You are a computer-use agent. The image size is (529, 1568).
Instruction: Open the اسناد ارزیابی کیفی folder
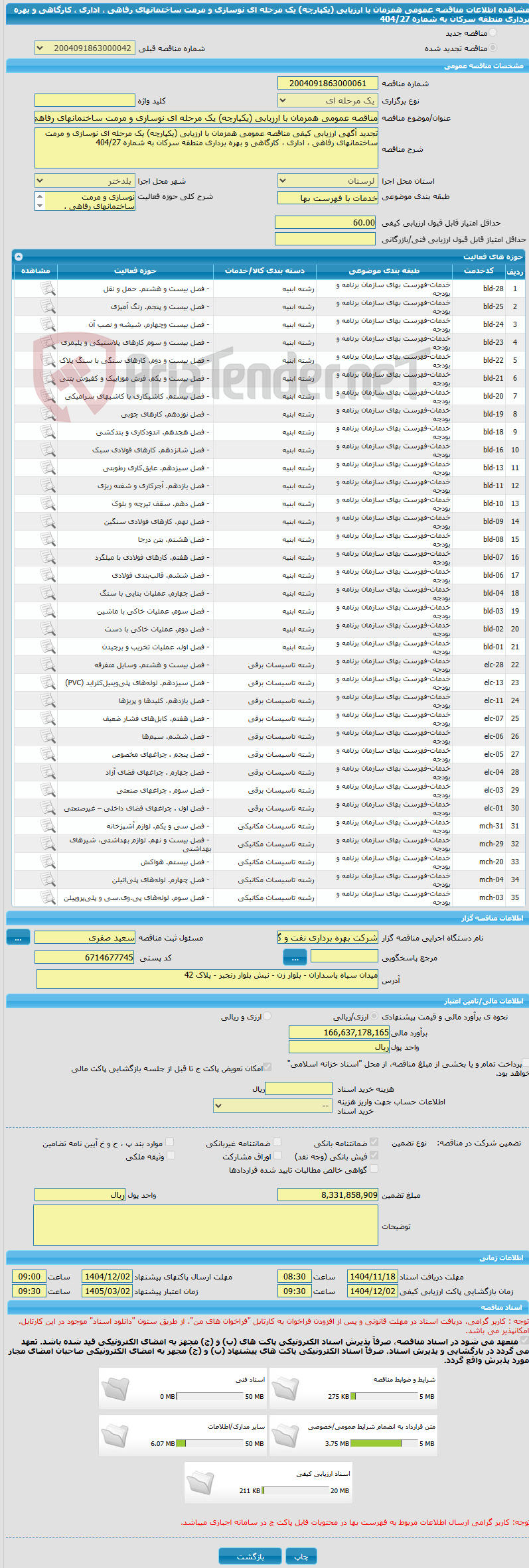[200, 1482]
